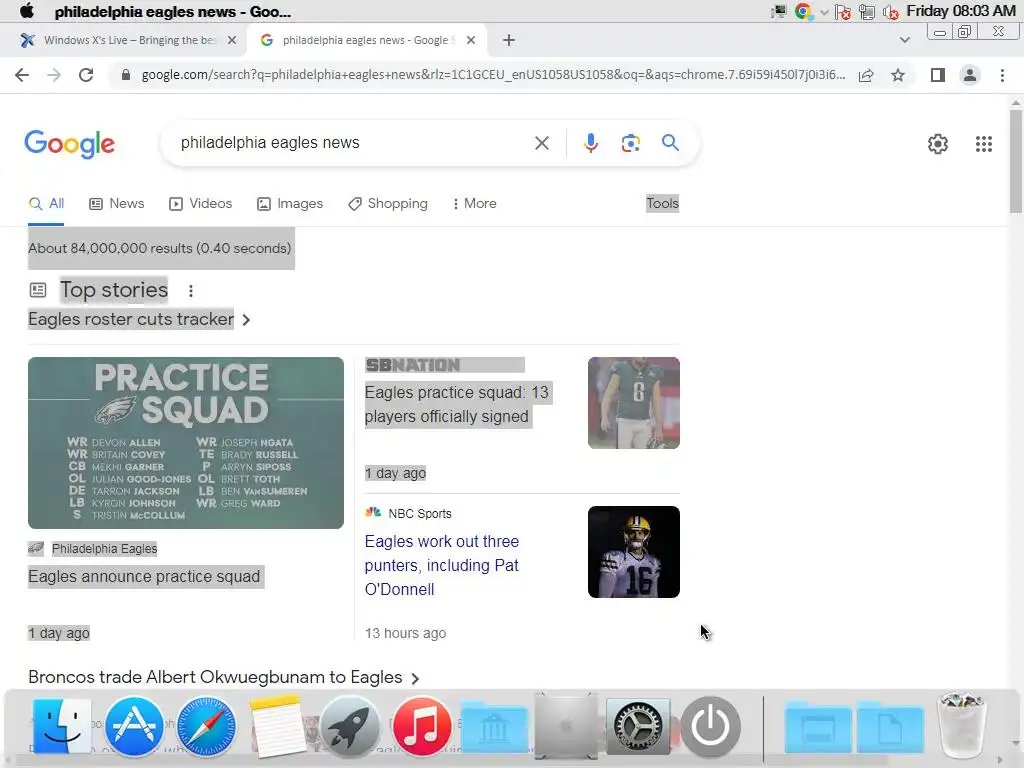Click the share page icon in address bar
Screen dimensions: 1024x768
tap(866, 75)
